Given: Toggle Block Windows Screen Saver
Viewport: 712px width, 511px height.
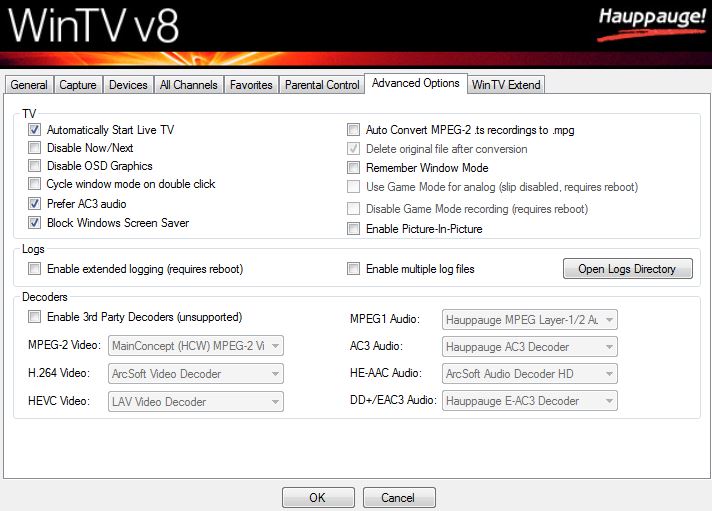Looking at the screenshot, I should 35,223.
